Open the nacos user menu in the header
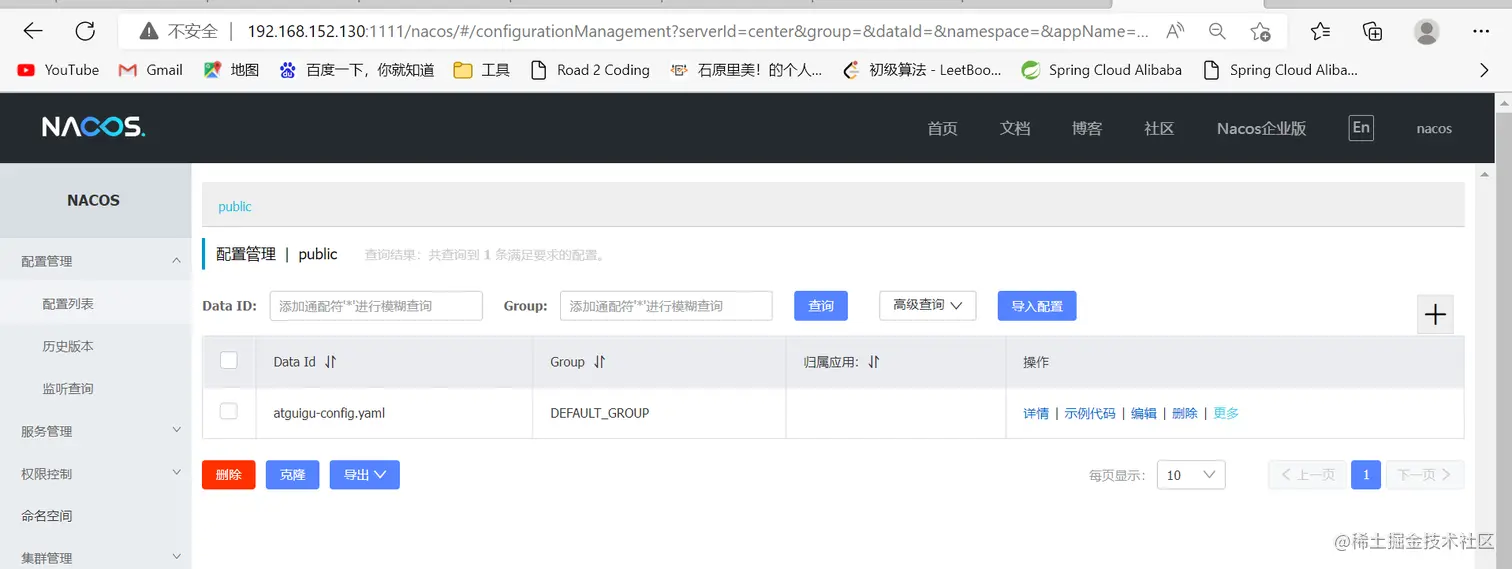Screen dimensions: 1512x569 pos(1434,128)
